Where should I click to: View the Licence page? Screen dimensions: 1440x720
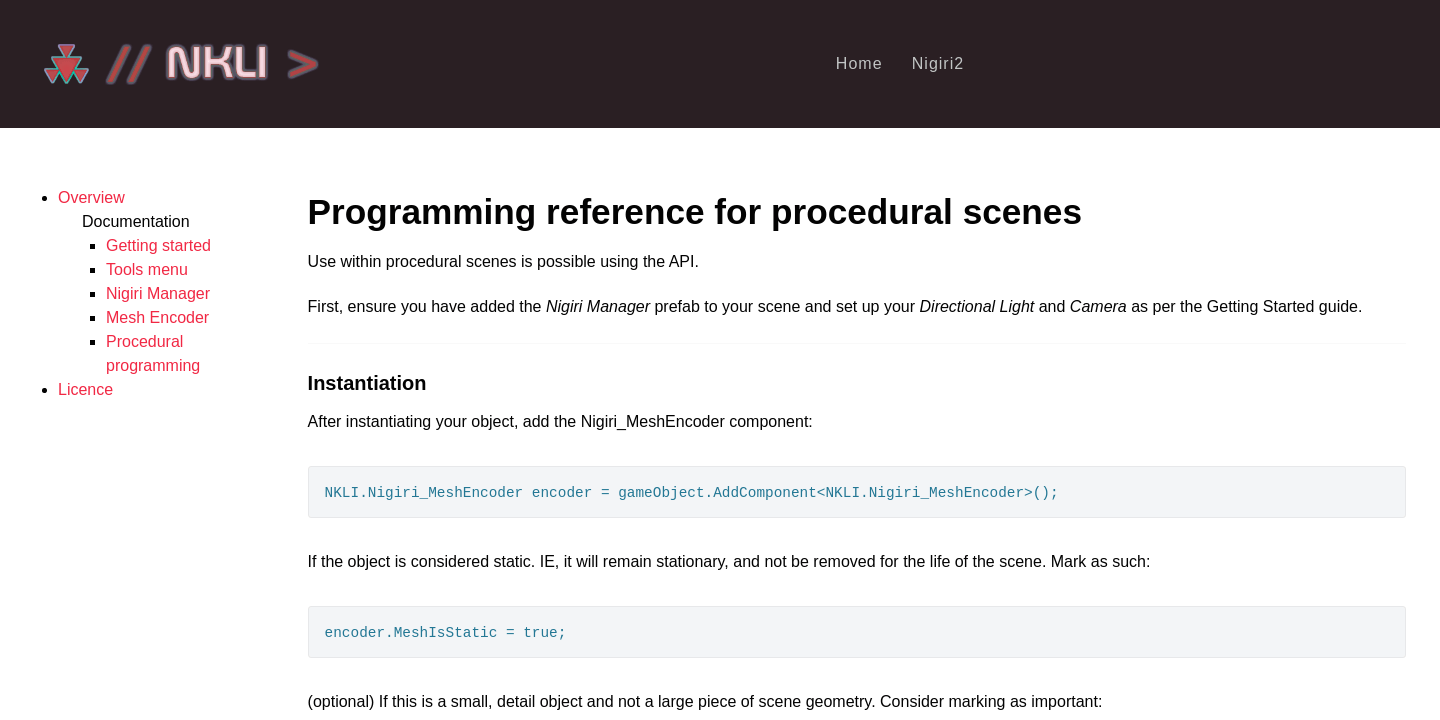[85, 389]
